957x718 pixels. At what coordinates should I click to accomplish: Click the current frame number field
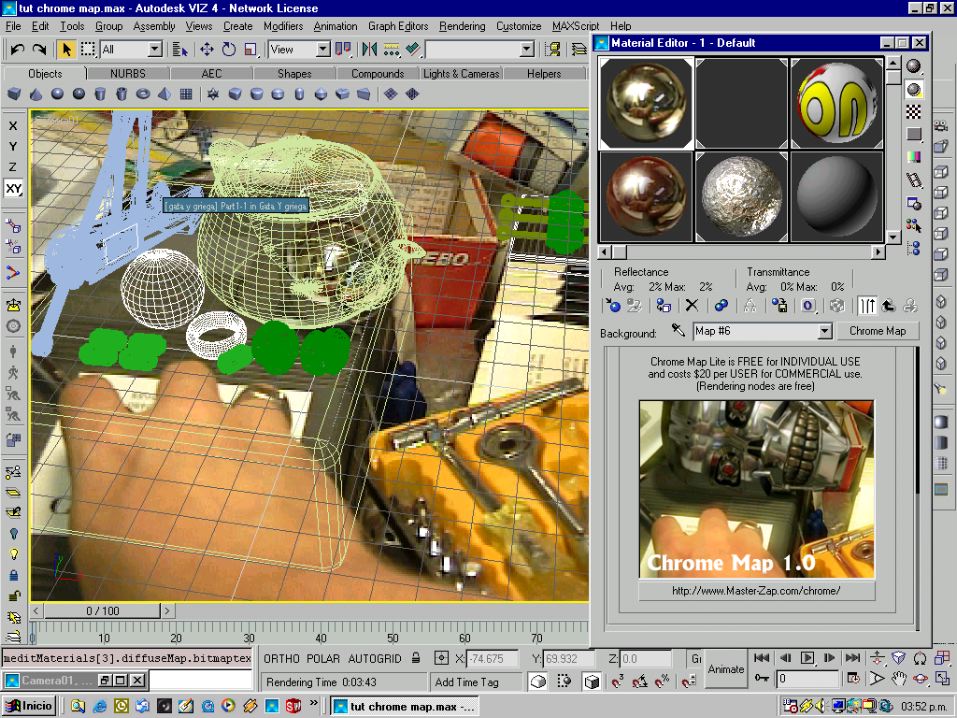pyautogui.click(x=807, y=678)
